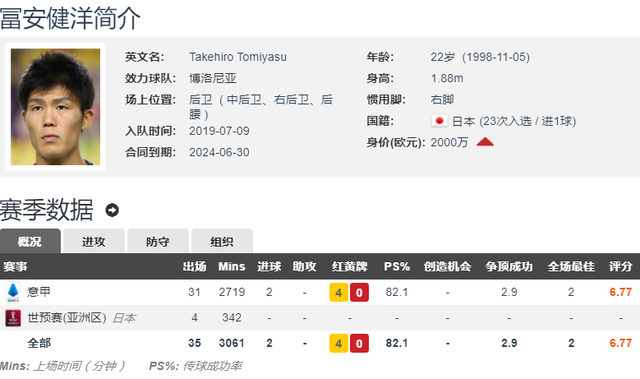This screenshot has height=379, width=640.
Task: Click the World Cup qualifier logo icon
Action: click(13, 318)
